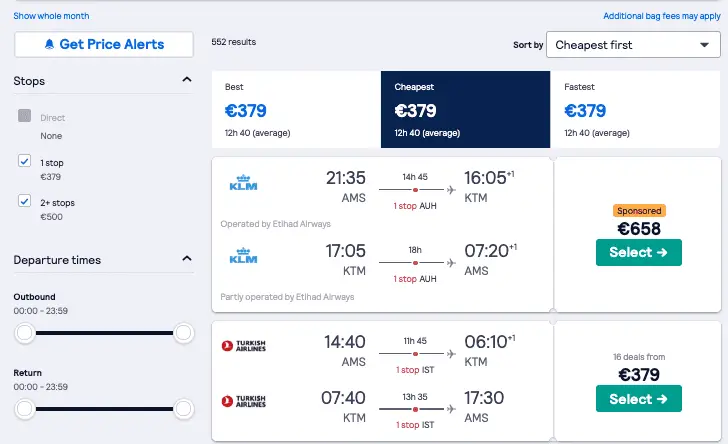Click the KLM logo on the outbound flight
This screenshot has width=728, height=444.
[243, 183]
